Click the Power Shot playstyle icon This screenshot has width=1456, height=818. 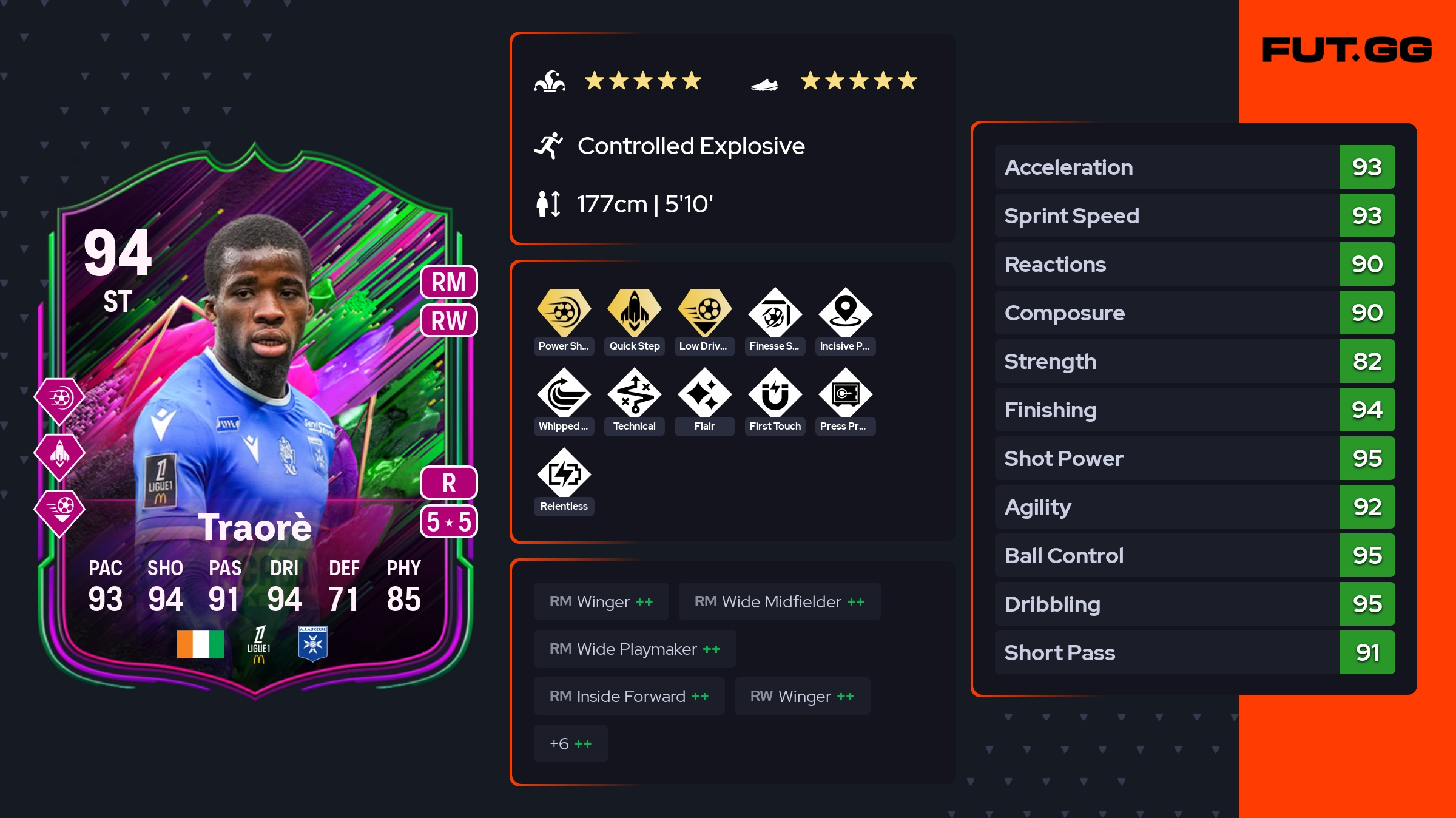(564, 312)
